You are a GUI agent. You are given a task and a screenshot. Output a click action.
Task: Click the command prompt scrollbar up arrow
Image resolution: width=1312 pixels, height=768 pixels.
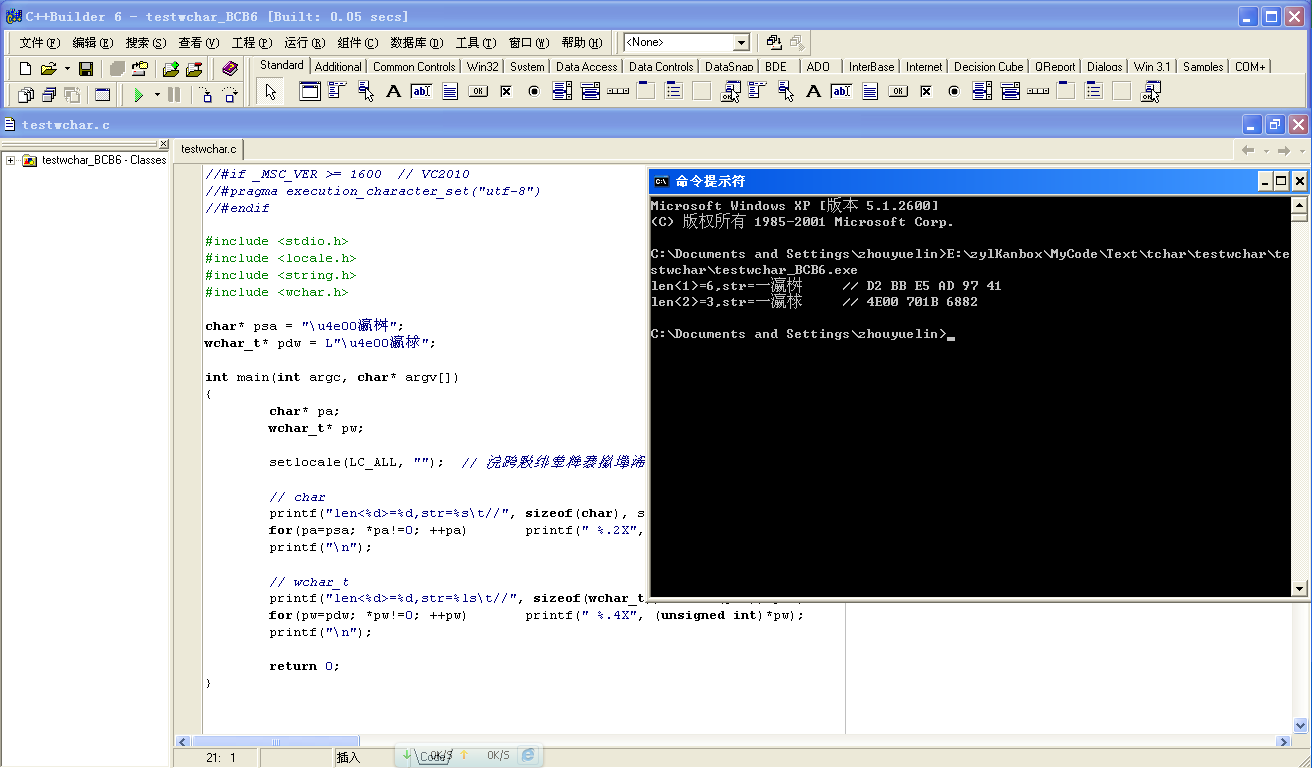tap(1299, 203)
